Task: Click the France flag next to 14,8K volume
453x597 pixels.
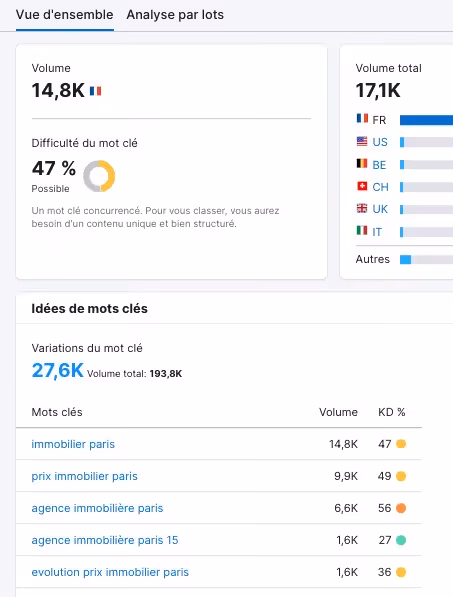Action: [96, 91]
